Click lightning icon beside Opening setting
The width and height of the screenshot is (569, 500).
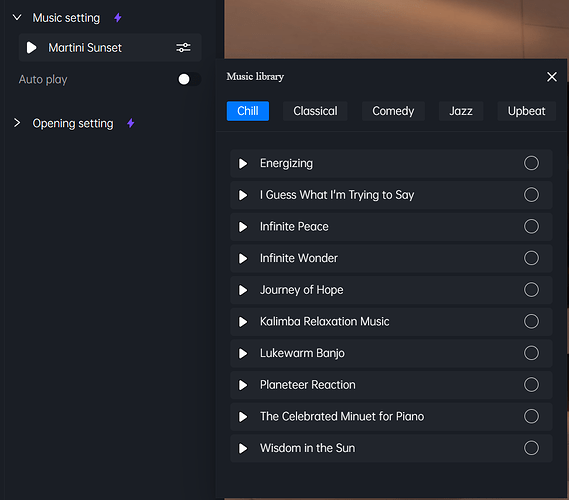click(x=131, y=123)
